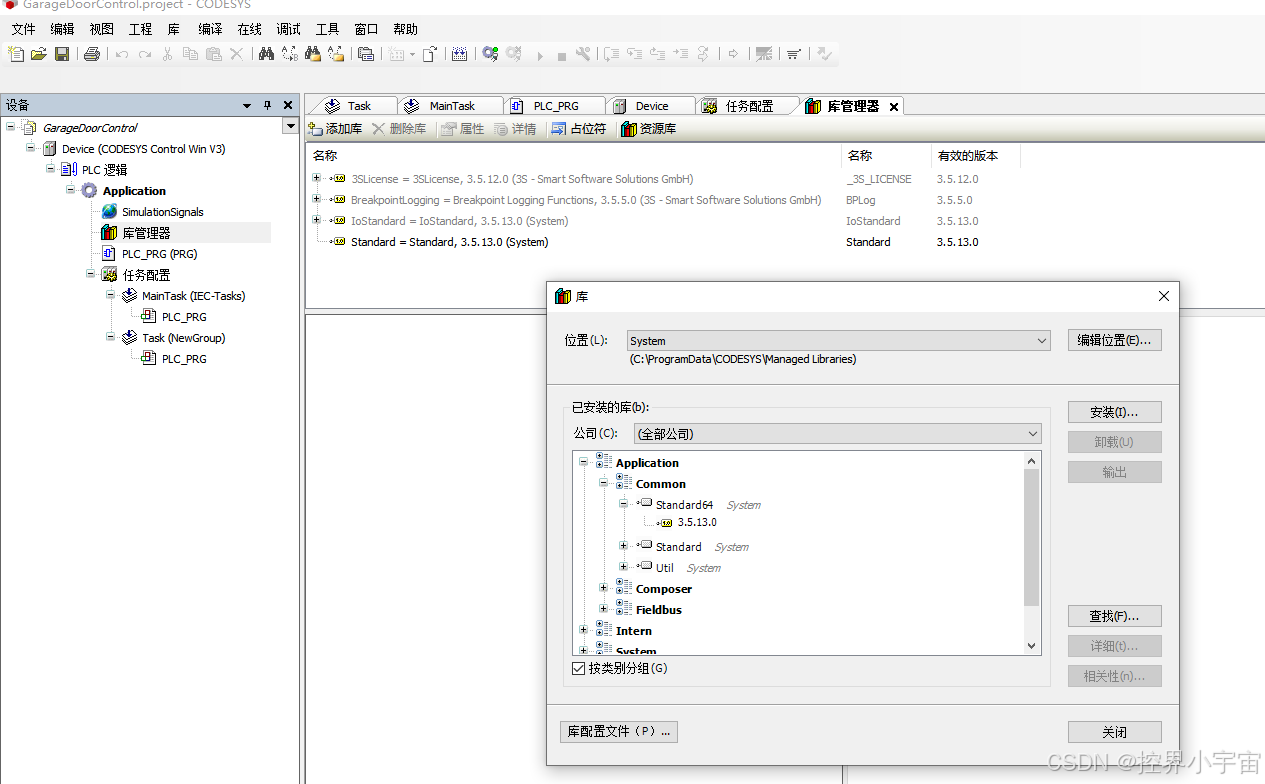Open the File menu
Image resolution: width=1265 pixels, height=784 pixels.
pos(23,29)
